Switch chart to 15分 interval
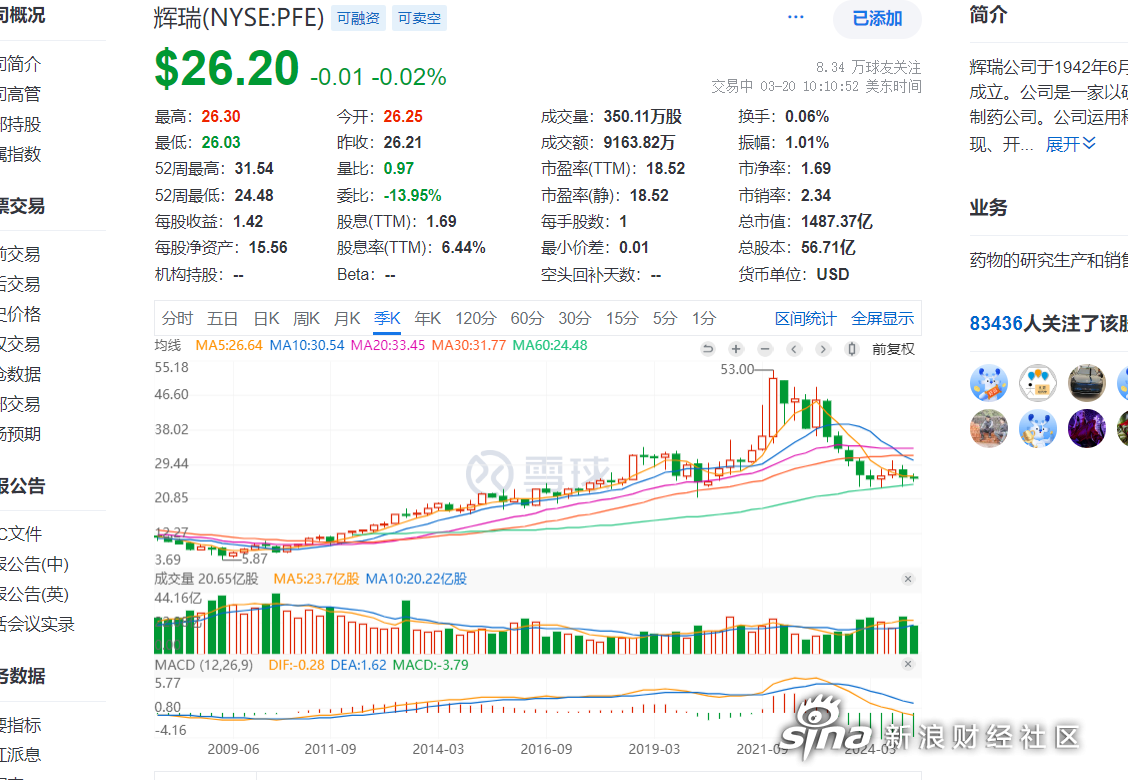 tap(622, 318)
